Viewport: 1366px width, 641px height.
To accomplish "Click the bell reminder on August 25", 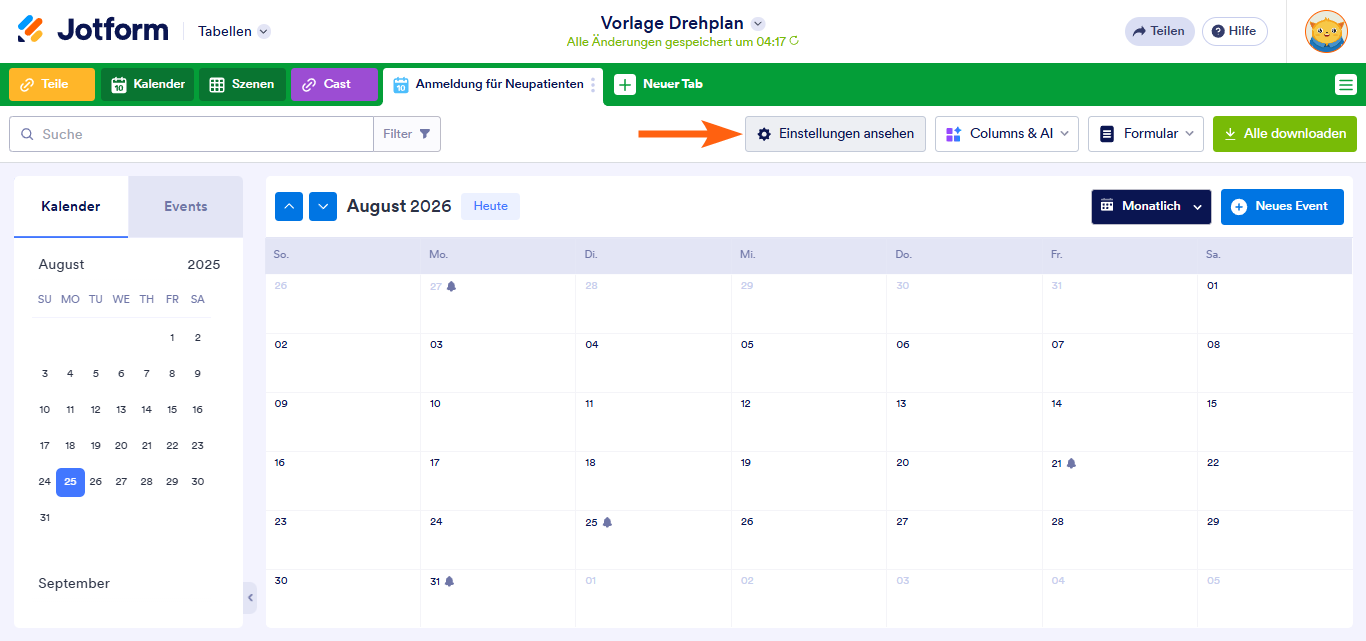I will point(607,522).
